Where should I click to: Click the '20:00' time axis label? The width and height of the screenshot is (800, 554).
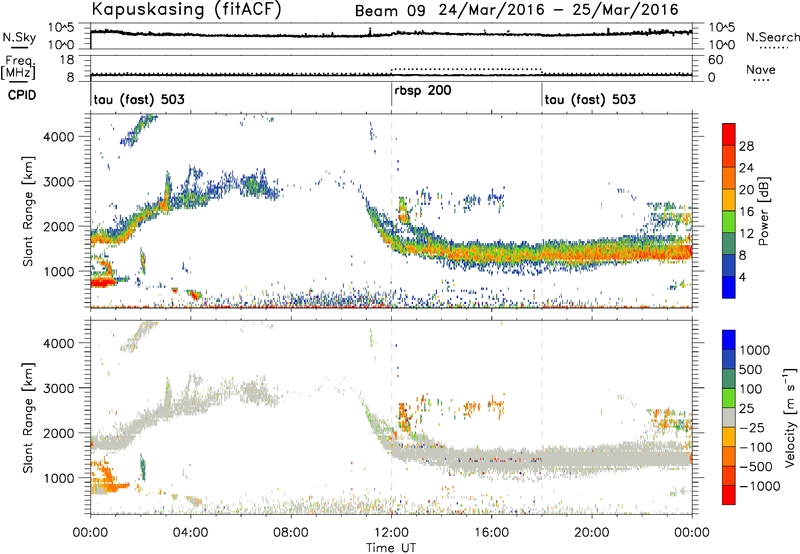592,533
